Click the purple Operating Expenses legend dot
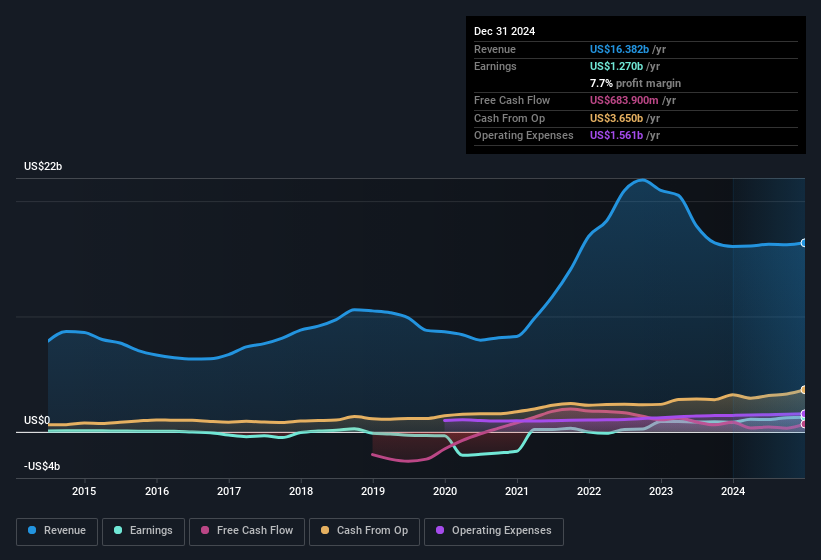 tap(440, 530)
